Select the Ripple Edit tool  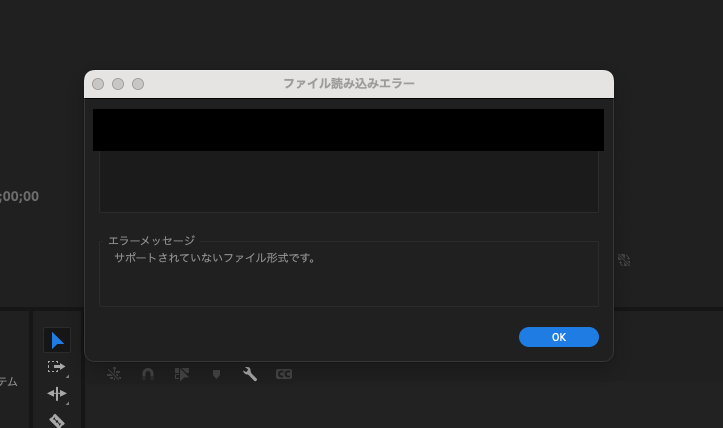57,394
